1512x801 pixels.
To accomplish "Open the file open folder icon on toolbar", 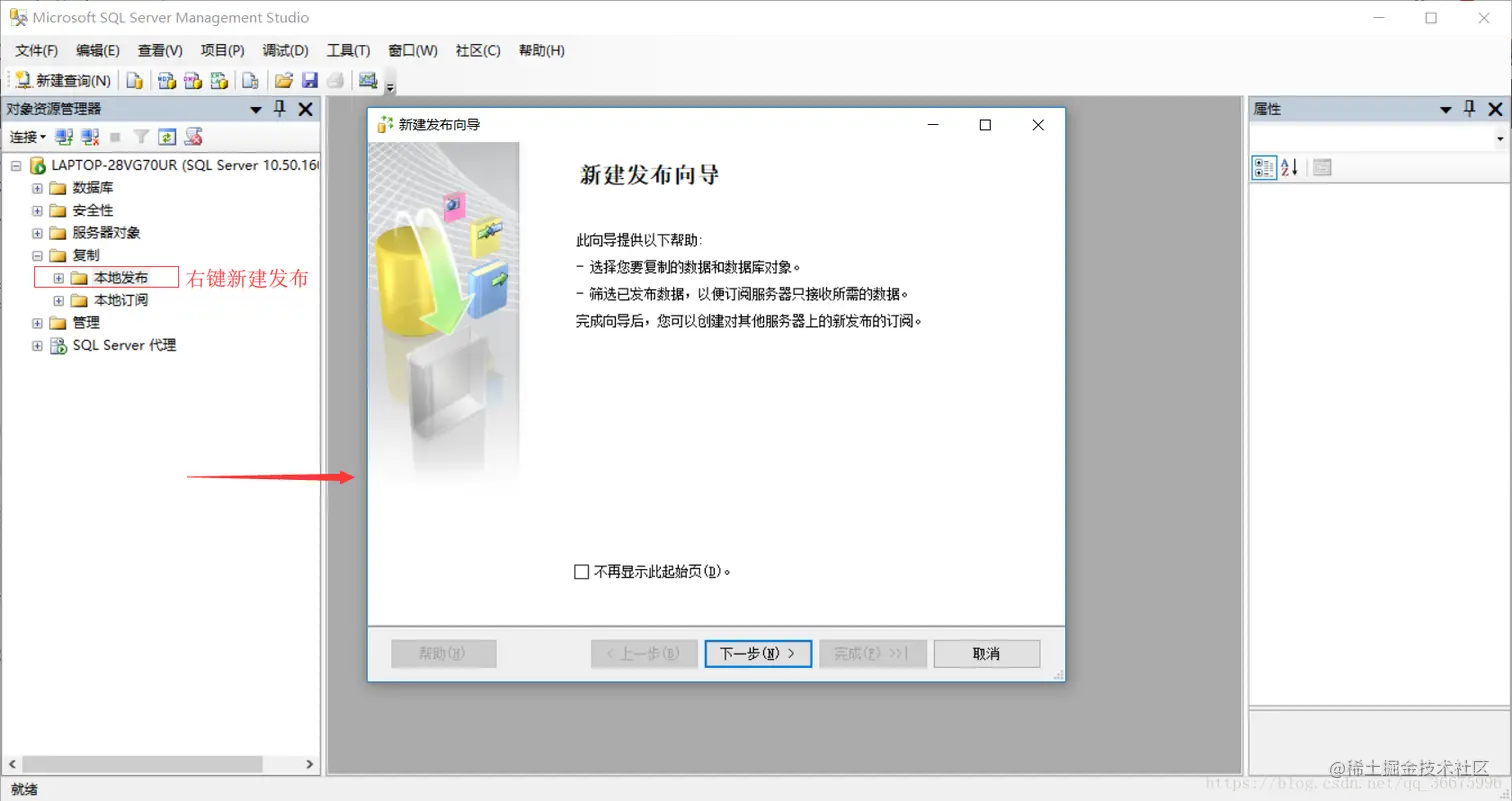I will point(283,80).
